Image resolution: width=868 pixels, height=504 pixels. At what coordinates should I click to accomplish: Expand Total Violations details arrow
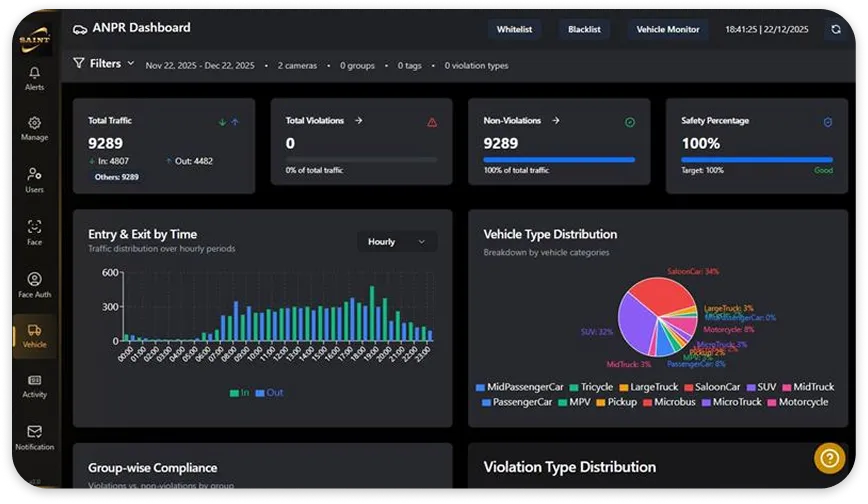[358, 121]
